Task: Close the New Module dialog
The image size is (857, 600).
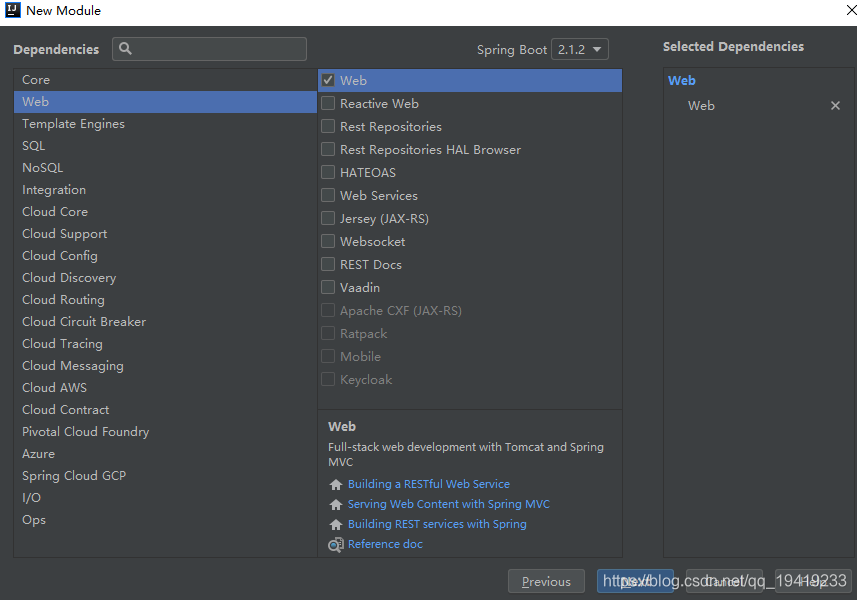Action: point(851,10)
